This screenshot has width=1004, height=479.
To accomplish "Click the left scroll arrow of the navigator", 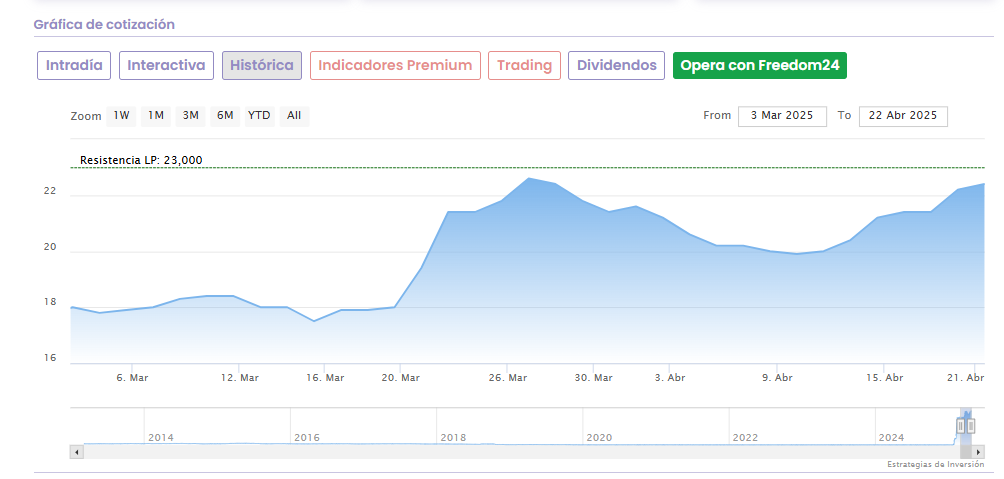I will (x=75, y=452).
